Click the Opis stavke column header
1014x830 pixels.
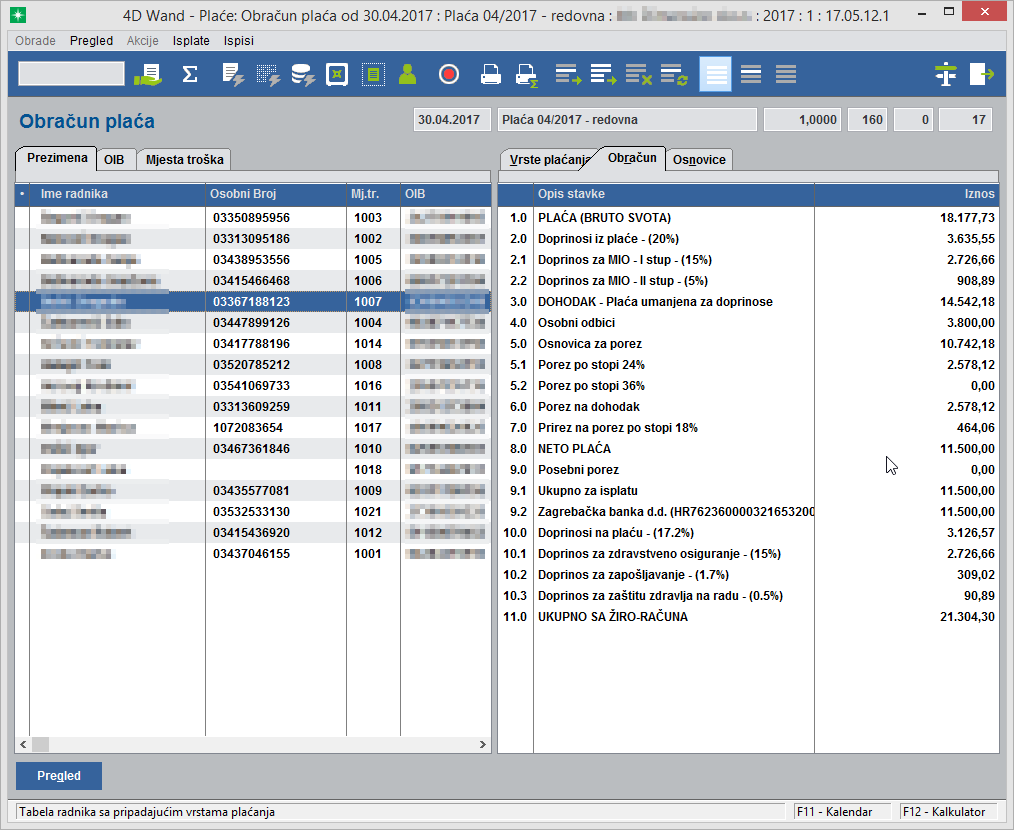[674, 194]
